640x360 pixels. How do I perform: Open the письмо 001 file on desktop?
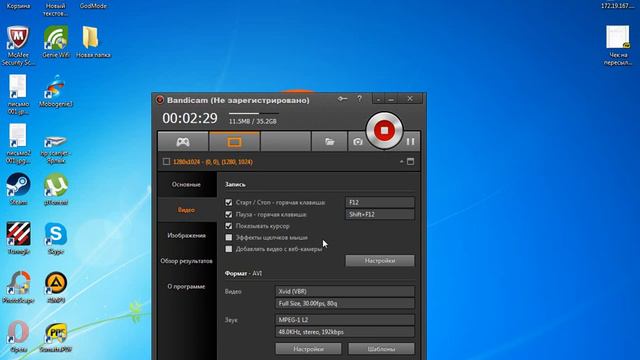18,95
